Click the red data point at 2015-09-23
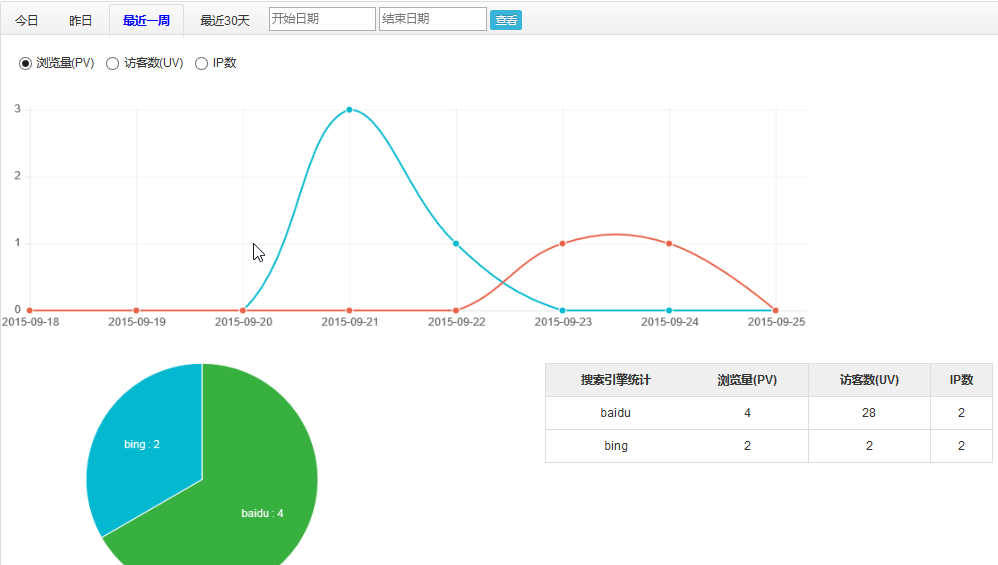 click(x=563, y=243)
